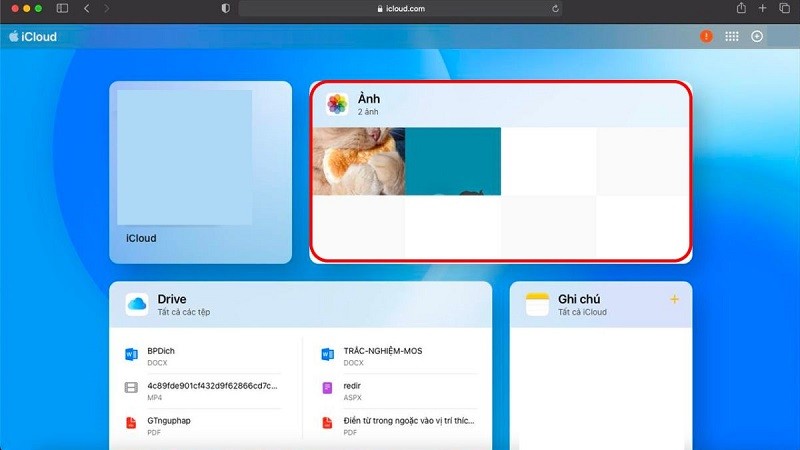The image size is (800, 450).
Task: Go back with the Safari back arrow
Action: pos(87,8)
